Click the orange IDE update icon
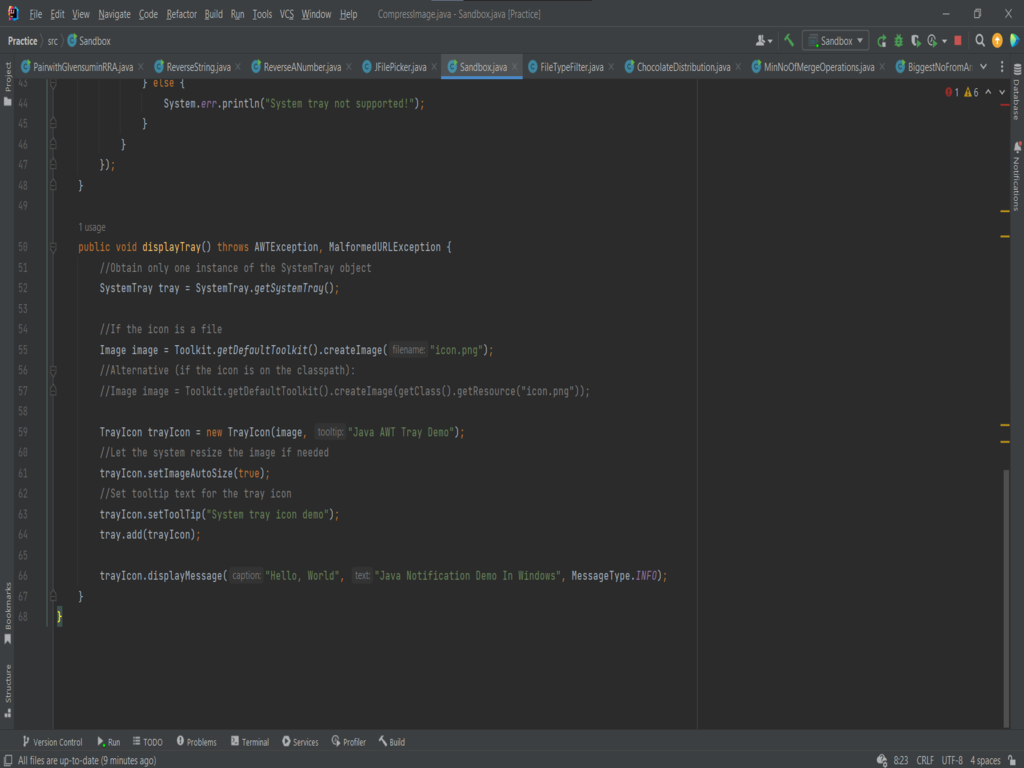The height and width of the screenshot is (768, 1024). 997,40
